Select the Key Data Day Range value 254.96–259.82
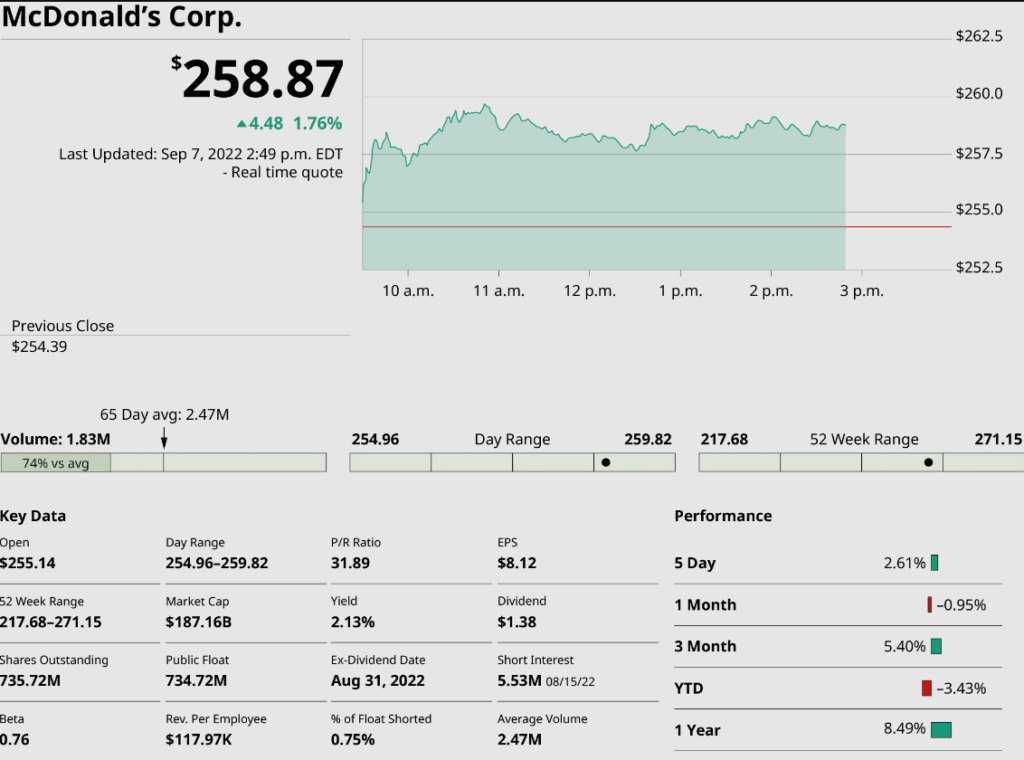 point(217,563)
